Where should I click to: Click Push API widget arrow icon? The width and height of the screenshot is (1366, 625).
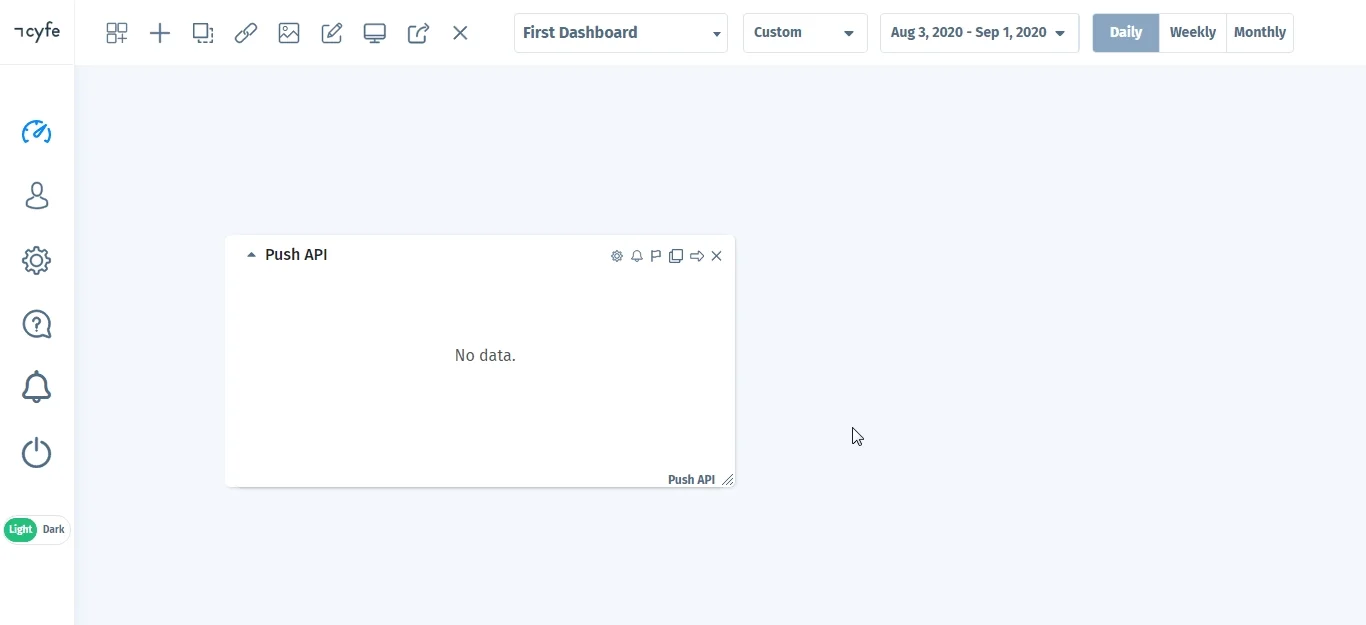coord(697,256)
